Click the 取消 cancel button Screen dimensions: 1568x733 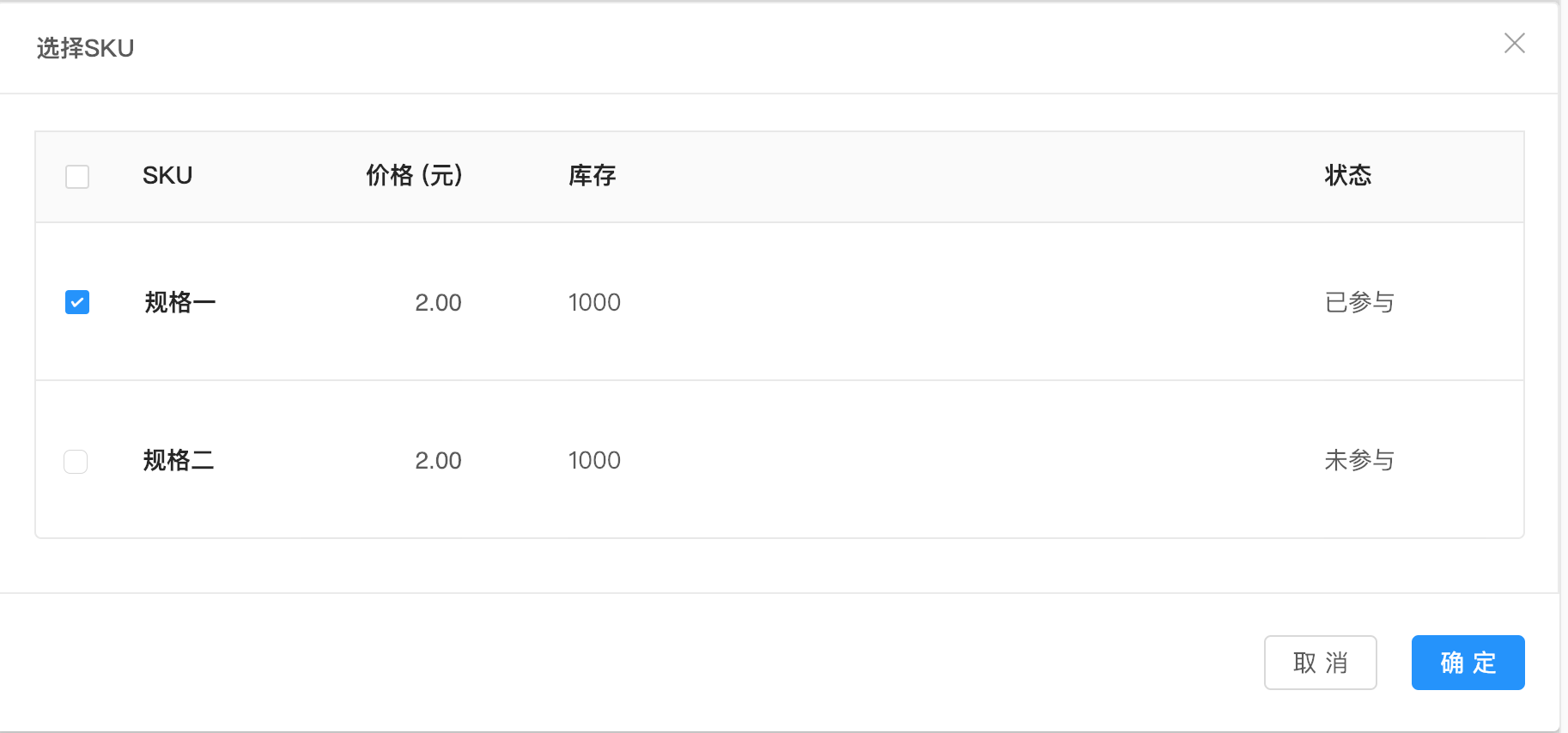(x=1321, y=662)
